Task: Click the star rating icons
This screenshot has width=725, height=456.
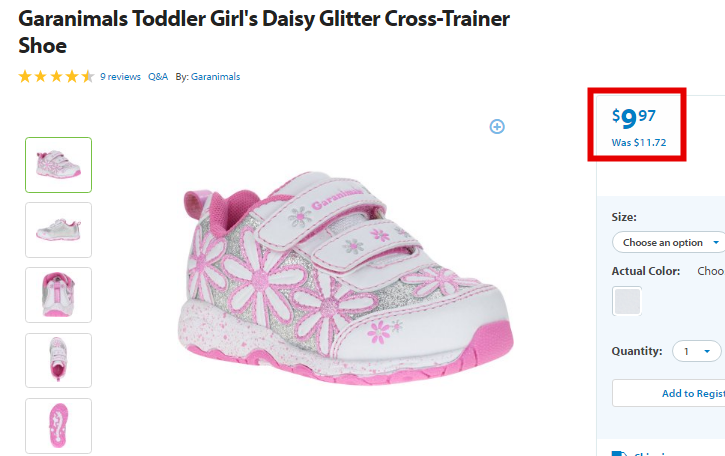Action: (56, 76)
